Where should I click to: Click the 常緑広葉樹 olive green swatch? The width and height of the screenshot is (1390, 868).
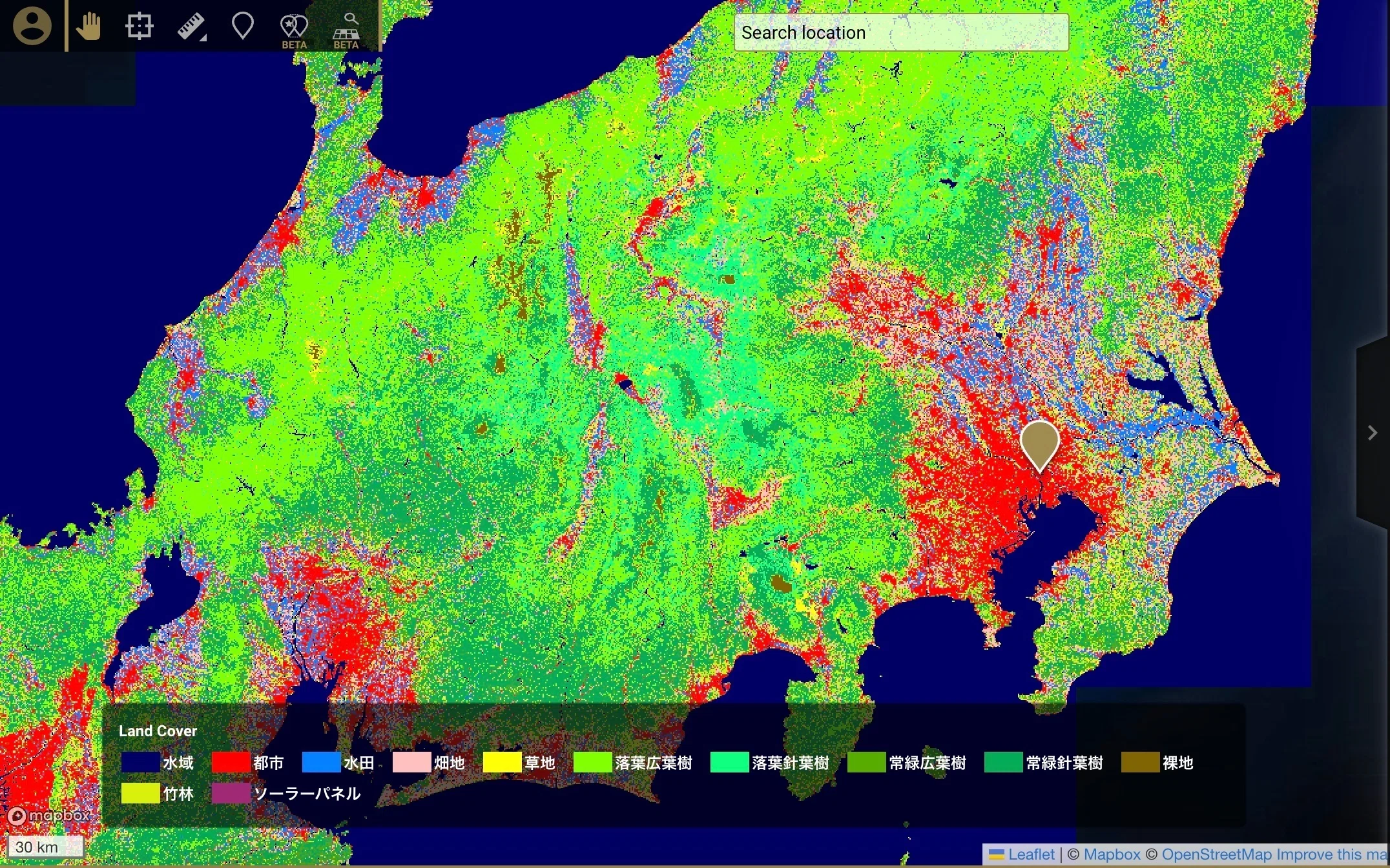[x=866, y=763]
